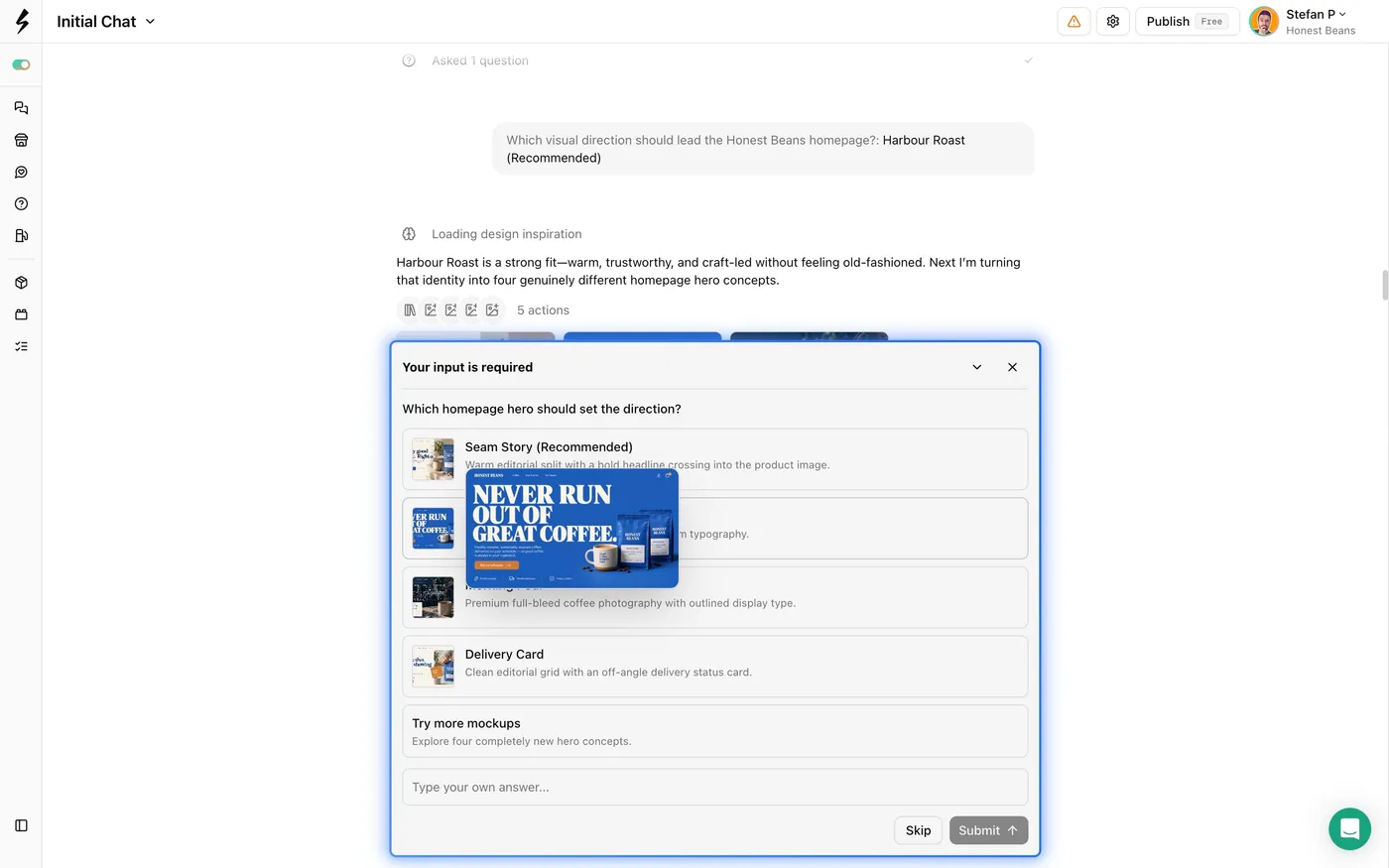Close the 'Your input is required' panel

(x=1012, y=367)
